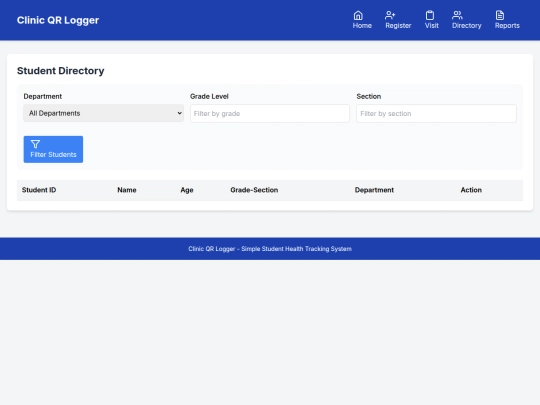This screenshot has height=405, width=540.
Task: Click the Grade-Section column header
Action: click(x=254, y=190)
